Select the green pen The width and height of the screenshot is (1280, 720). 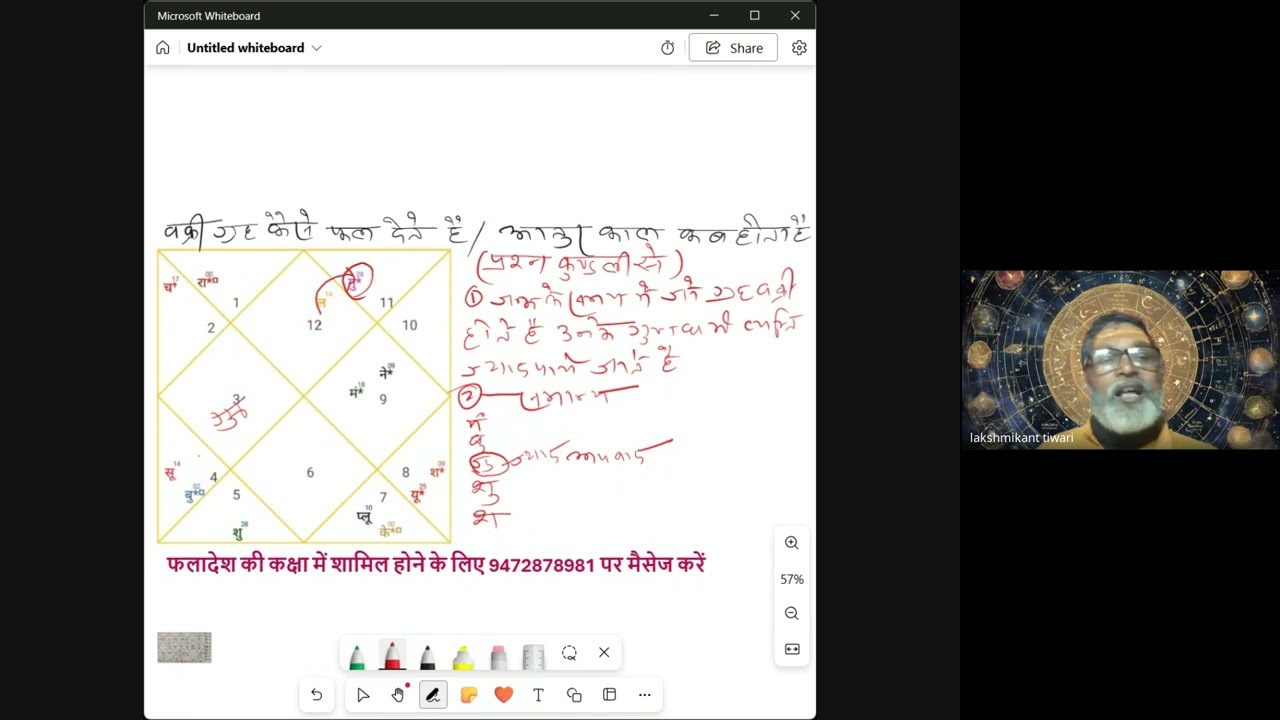click(x=357, y=656)
